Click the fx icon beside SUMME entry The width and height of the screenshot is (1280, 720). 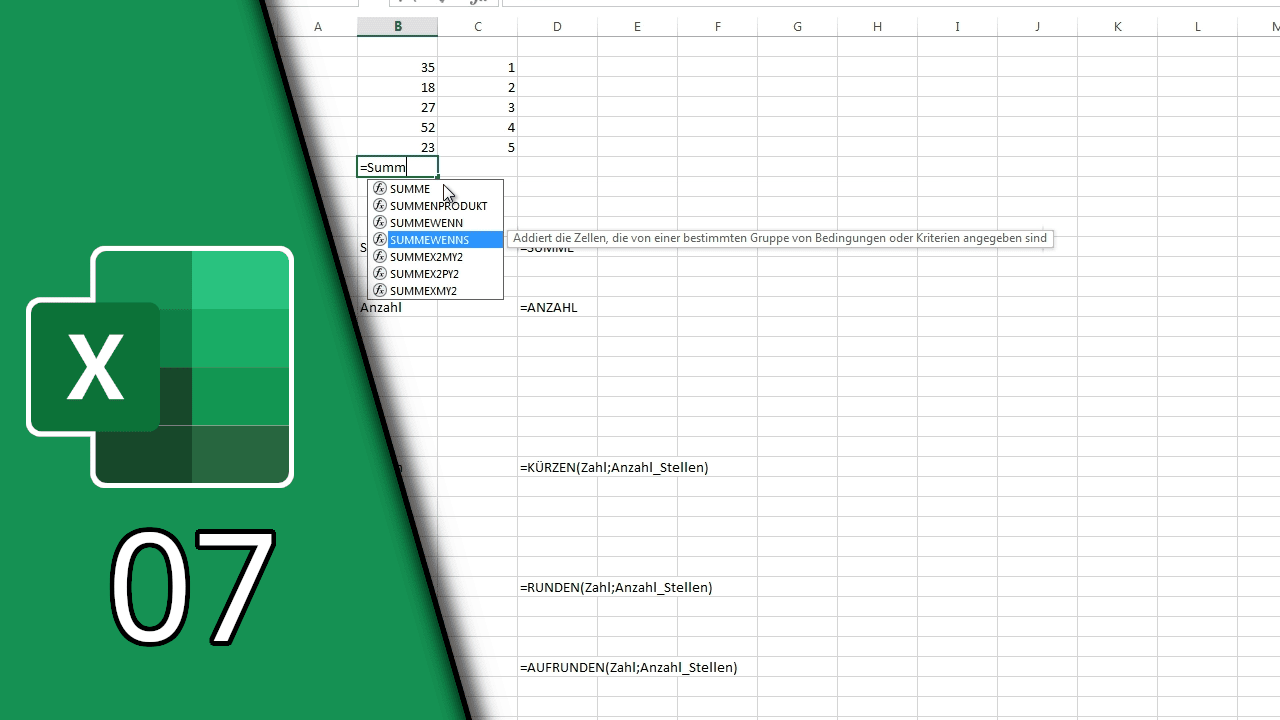[x=380, y=188]
